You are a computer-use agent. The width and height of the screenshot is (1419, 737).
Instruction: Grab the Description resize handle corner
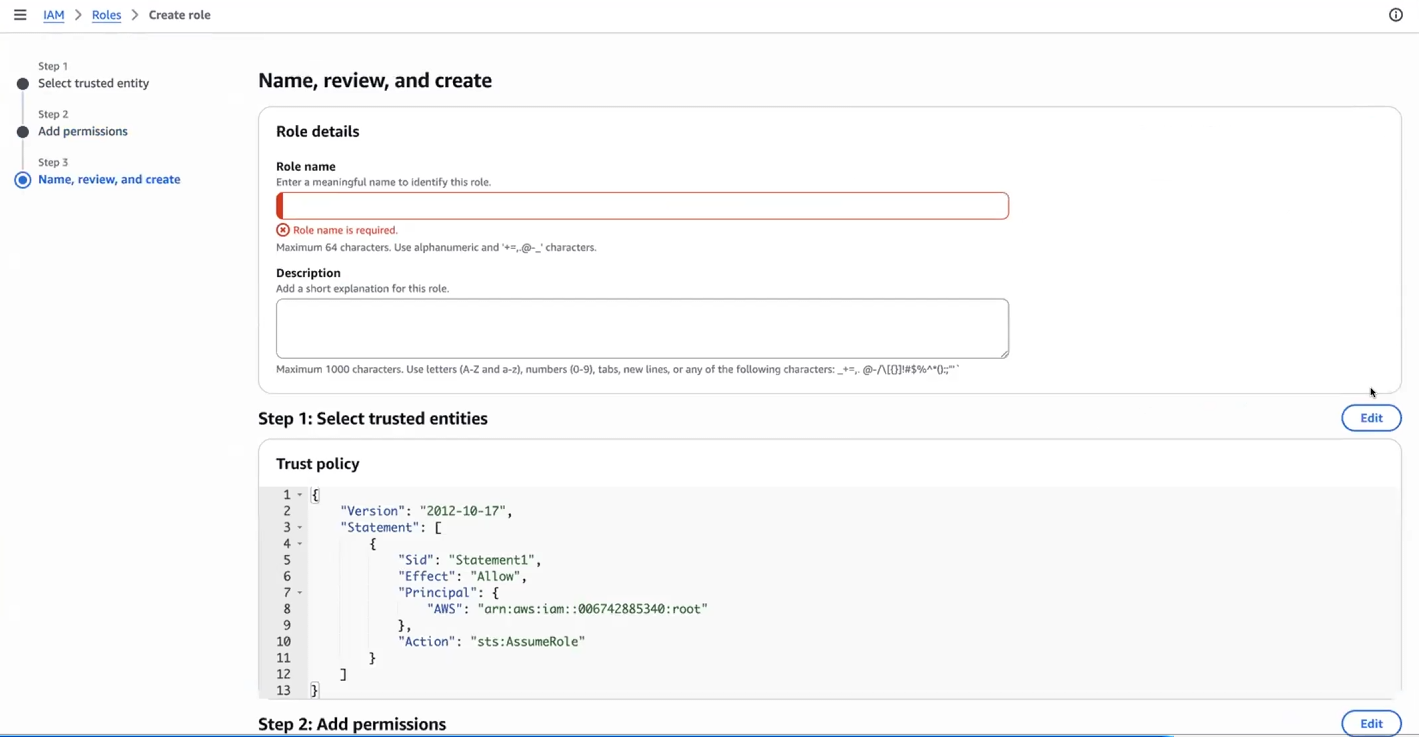pyautogui.click(x=1003, y=353)
